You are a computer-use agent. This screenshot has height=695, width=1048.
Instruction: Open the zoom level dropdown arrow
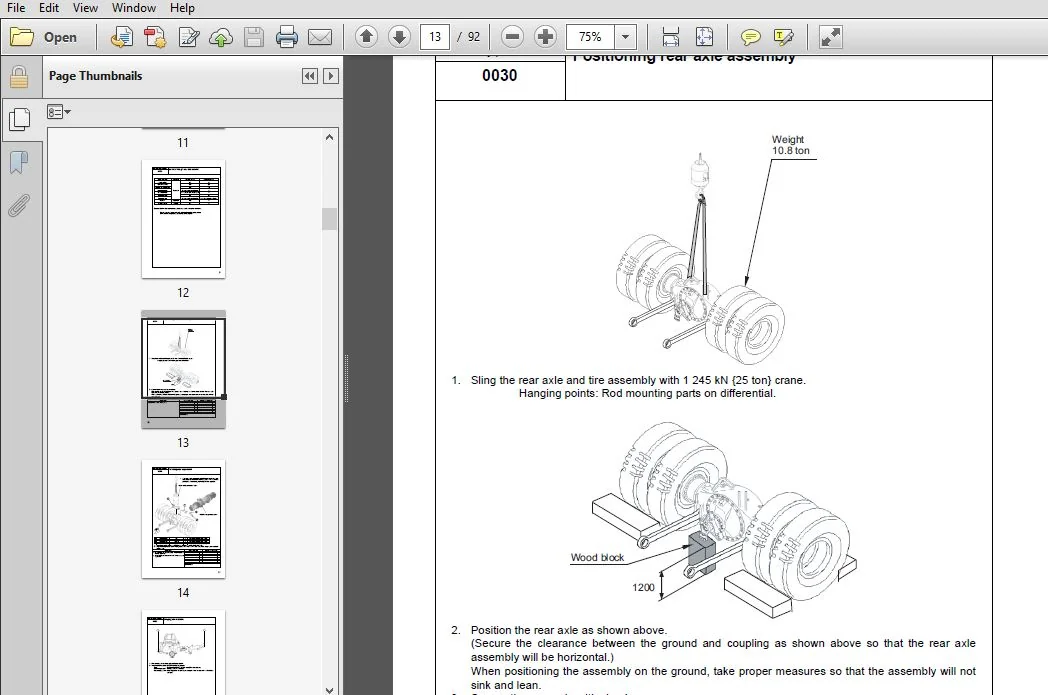click(x=626, y=37)
